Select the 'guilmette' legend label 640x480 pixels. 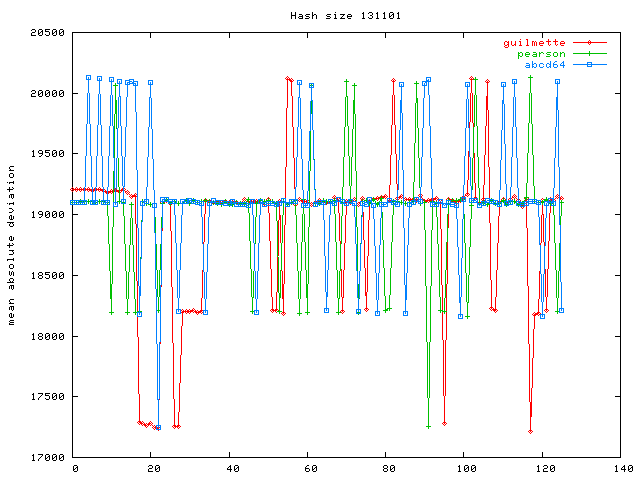(534, 43)
